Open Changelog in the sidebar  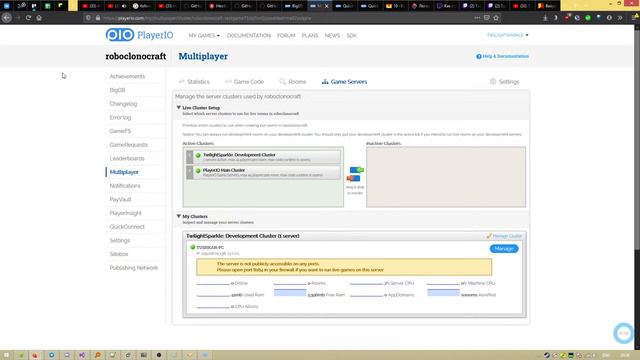[123, 104]
